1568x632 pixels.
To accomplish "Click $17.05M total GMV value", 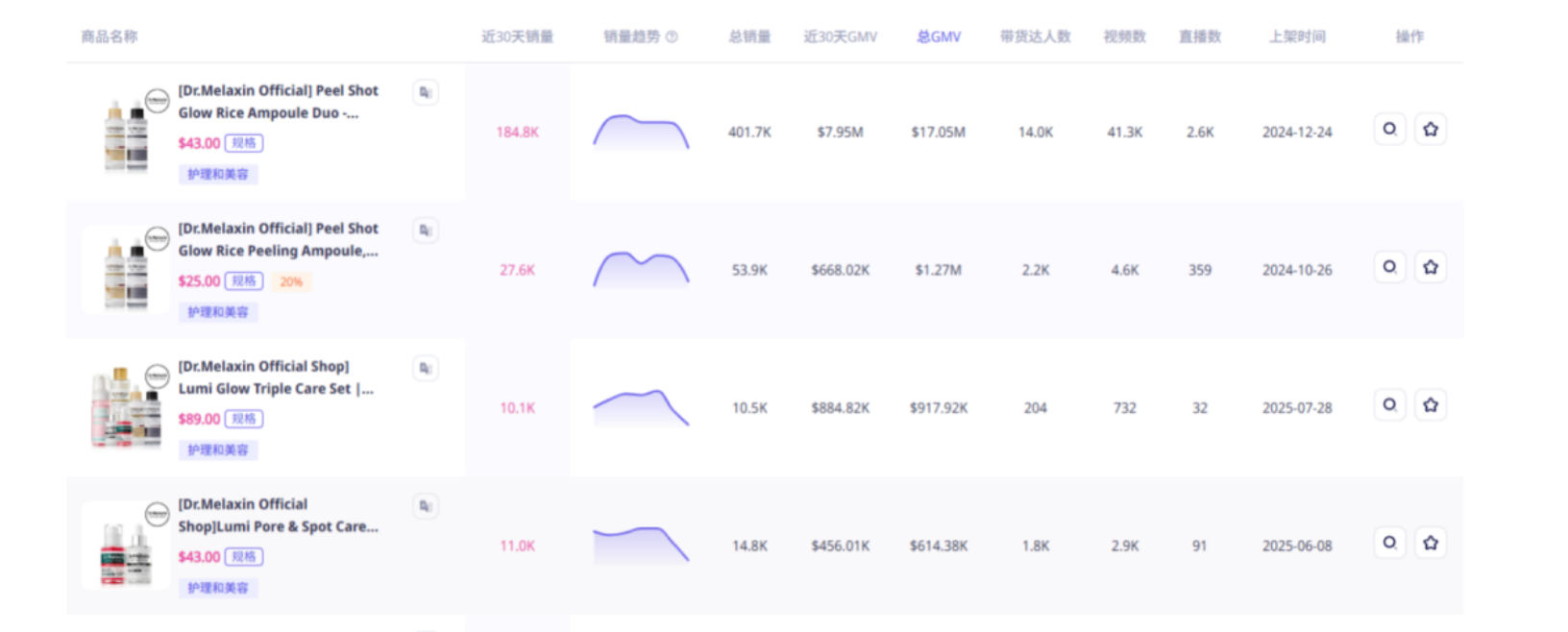I will 939,133.
